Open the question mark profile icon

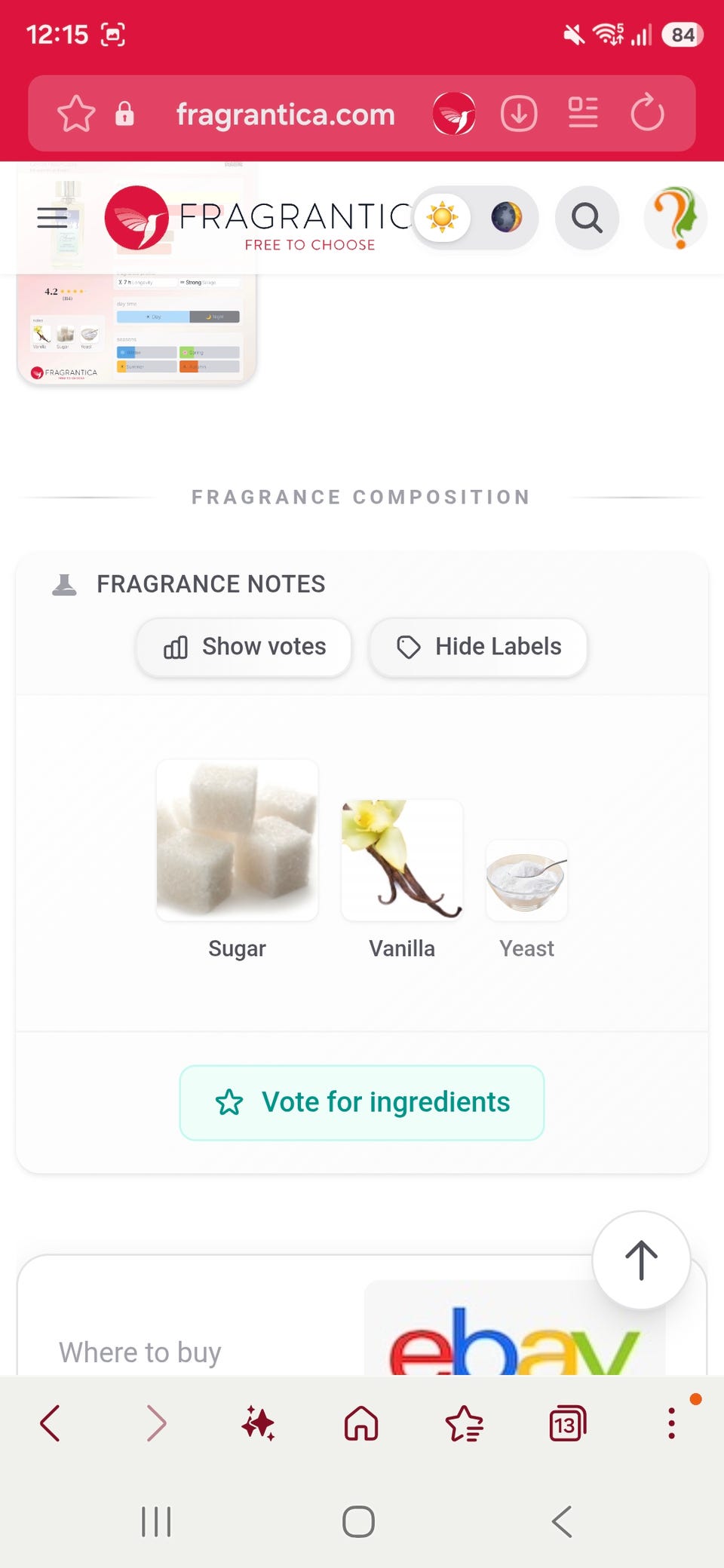click(x=676, y=218)
